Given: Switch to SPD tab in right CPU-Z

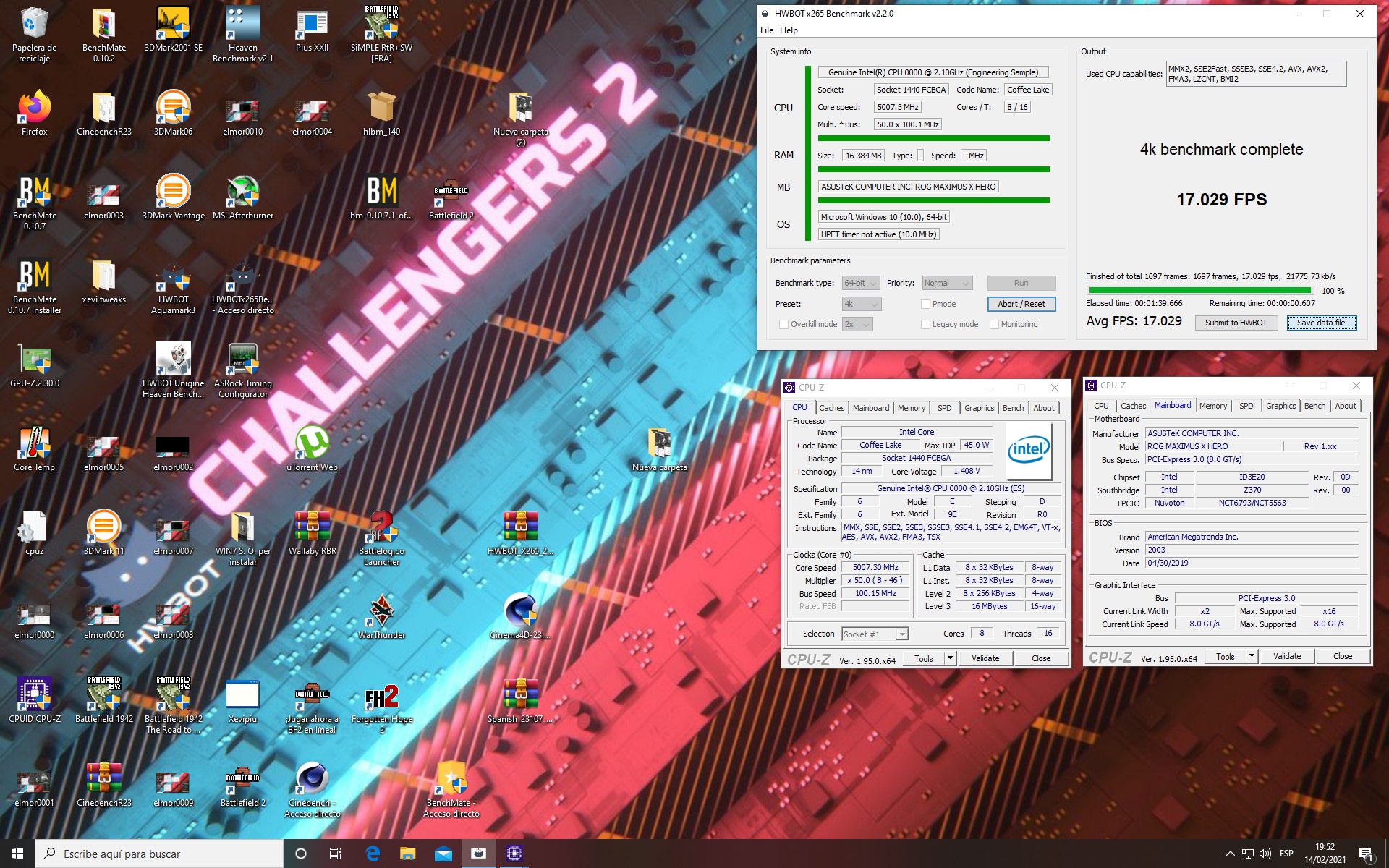Looking at the screenshot, I should [1246, 406].
